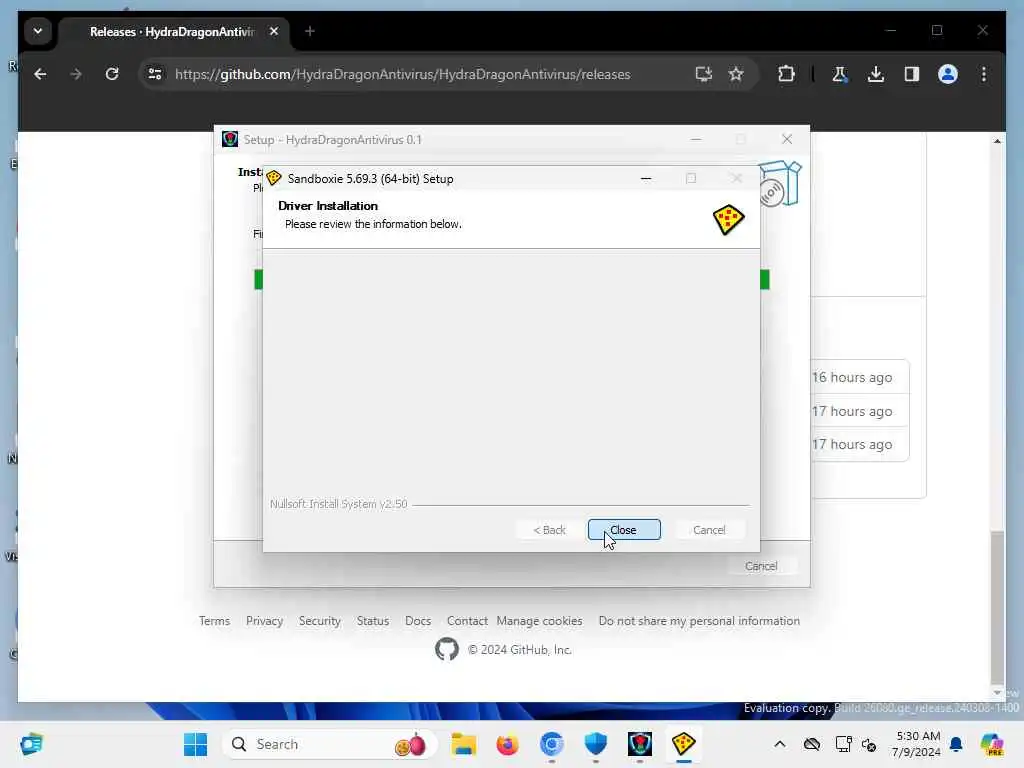
Task: Click Do not share my personal information
Action: coord(699,620)
